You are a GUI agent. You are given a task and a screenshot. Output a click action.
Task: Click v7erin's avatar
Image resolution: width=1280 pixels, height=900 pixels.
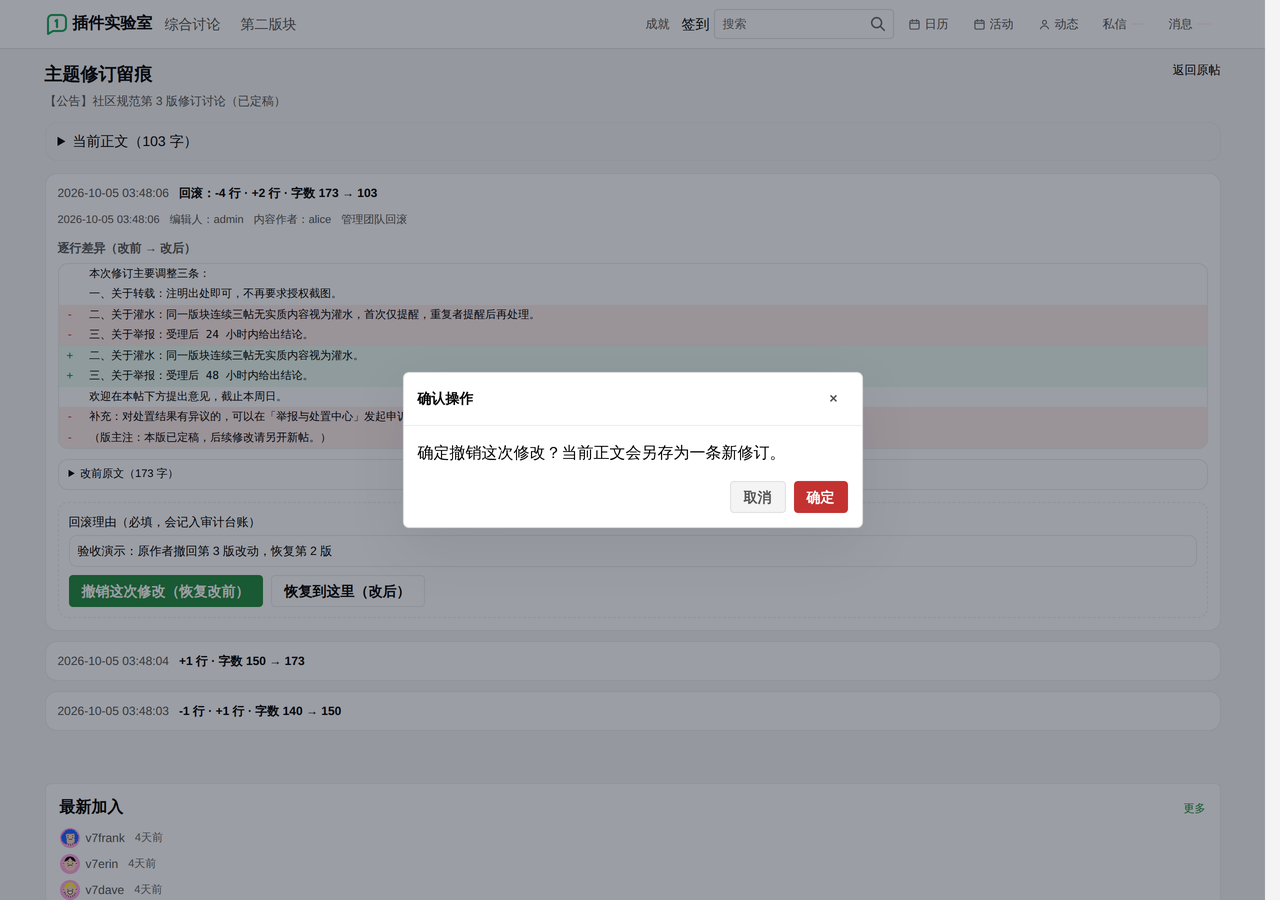(70, 864)
